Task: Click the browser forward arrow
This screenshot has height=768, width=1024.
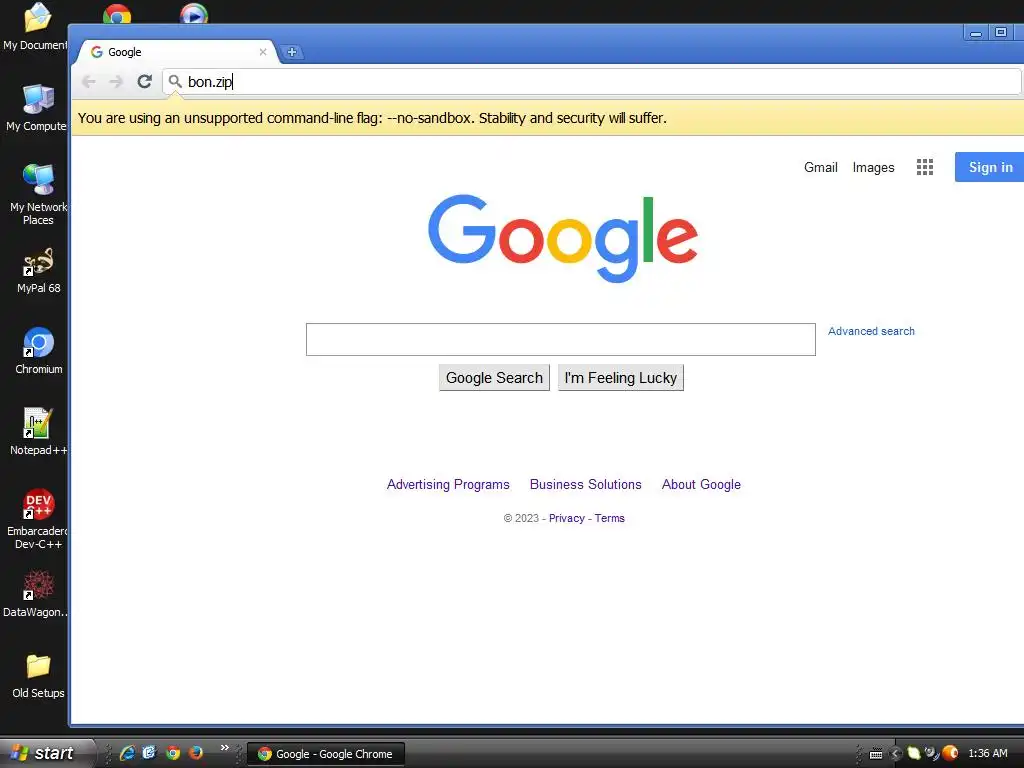Action: coord(116,82)
